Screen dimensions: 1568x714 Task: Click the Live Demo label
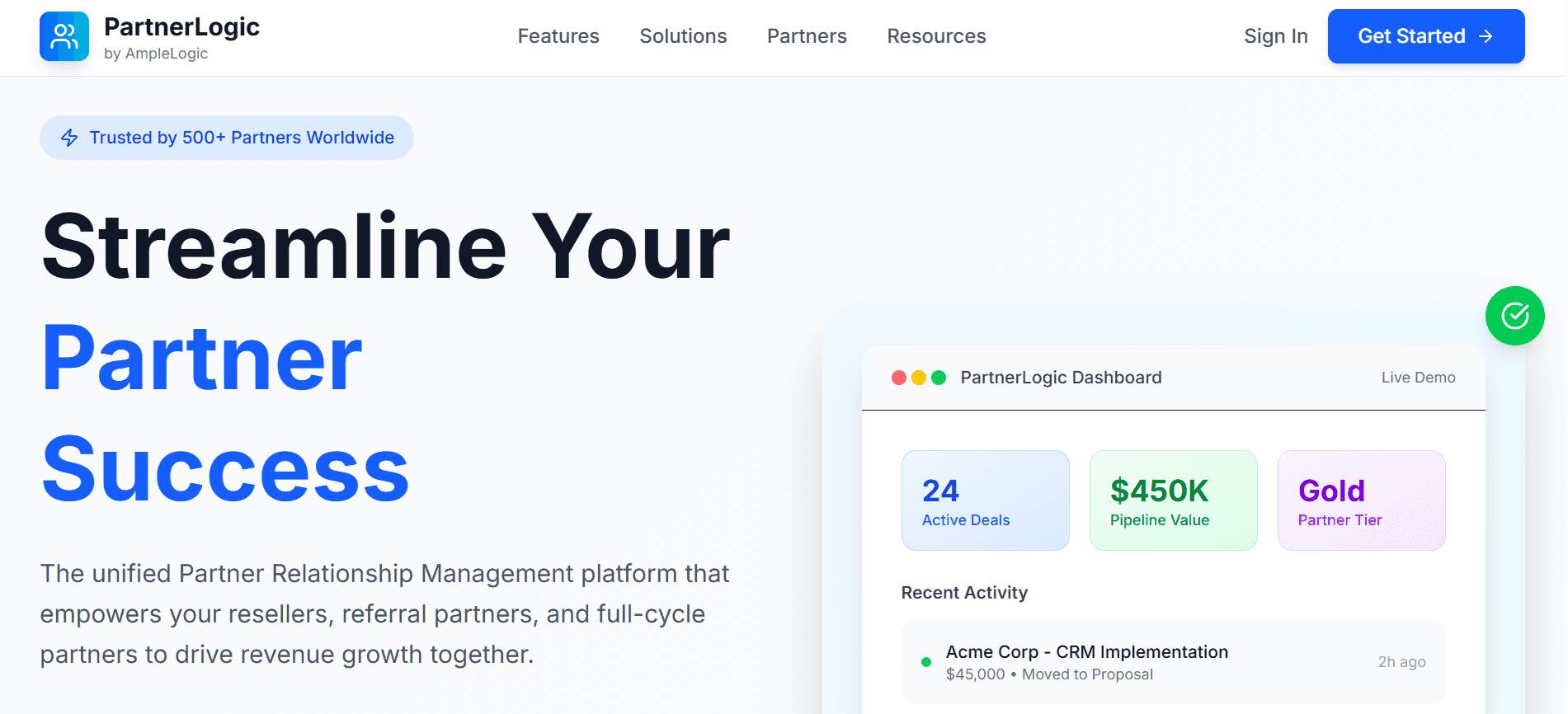(1418, 378)
